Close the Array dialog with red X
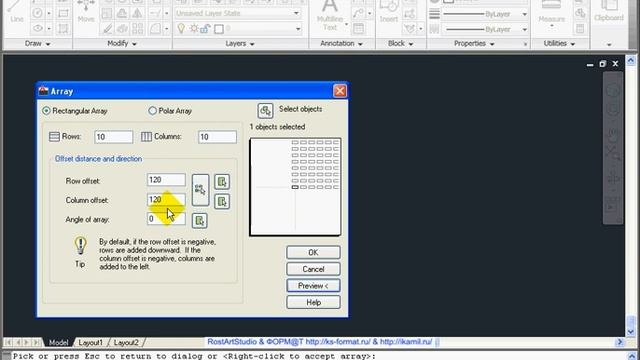This screenshot has width=640, height=360. [x=340, y=91]
